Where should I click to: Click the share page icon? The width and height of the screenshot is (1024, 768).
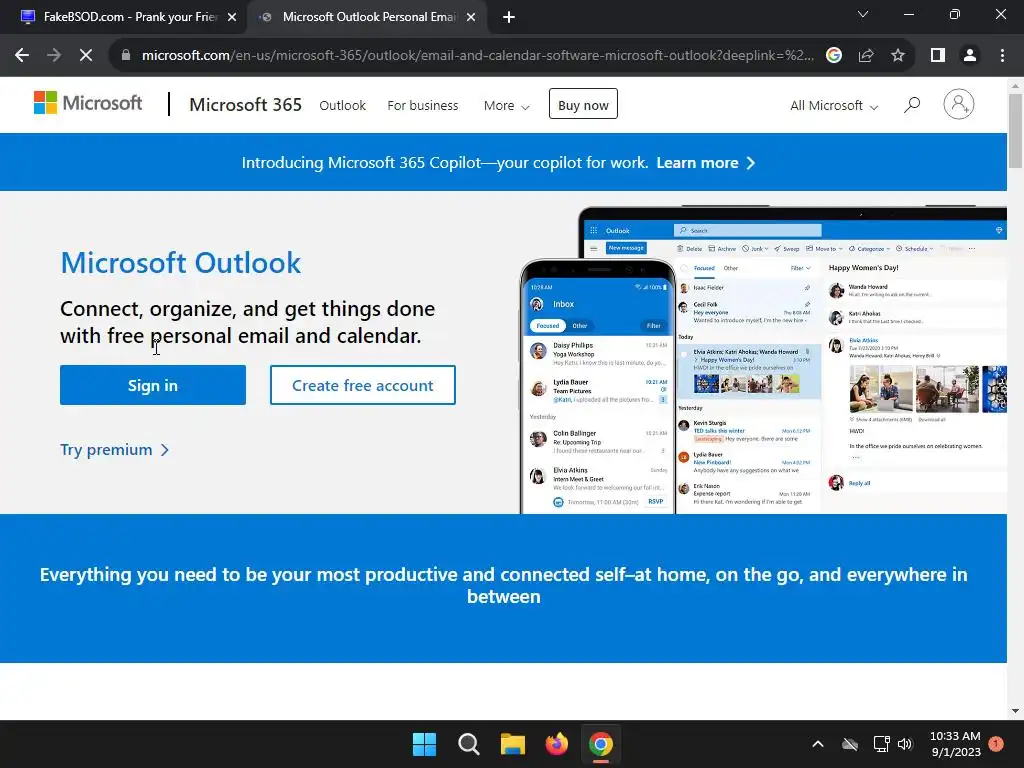[866, 56]
